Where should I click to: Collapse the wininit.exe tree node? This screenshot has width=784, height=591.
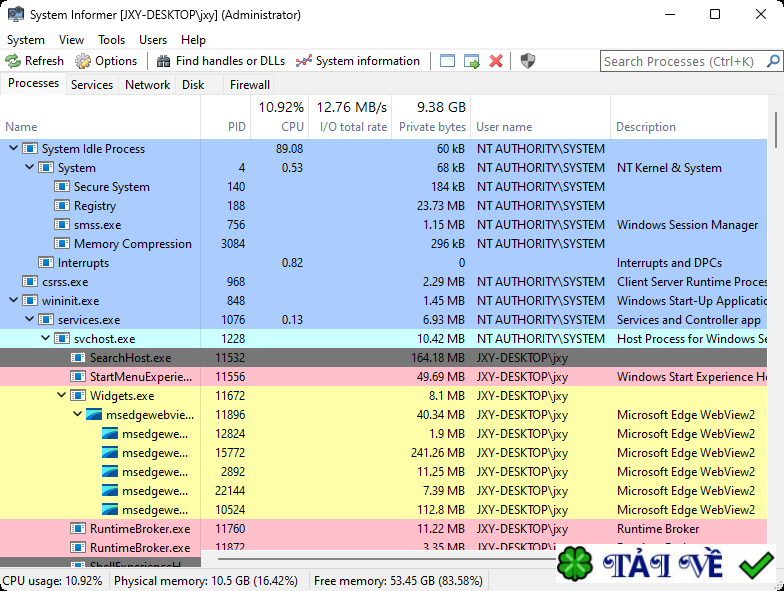[x=13, y=301]
